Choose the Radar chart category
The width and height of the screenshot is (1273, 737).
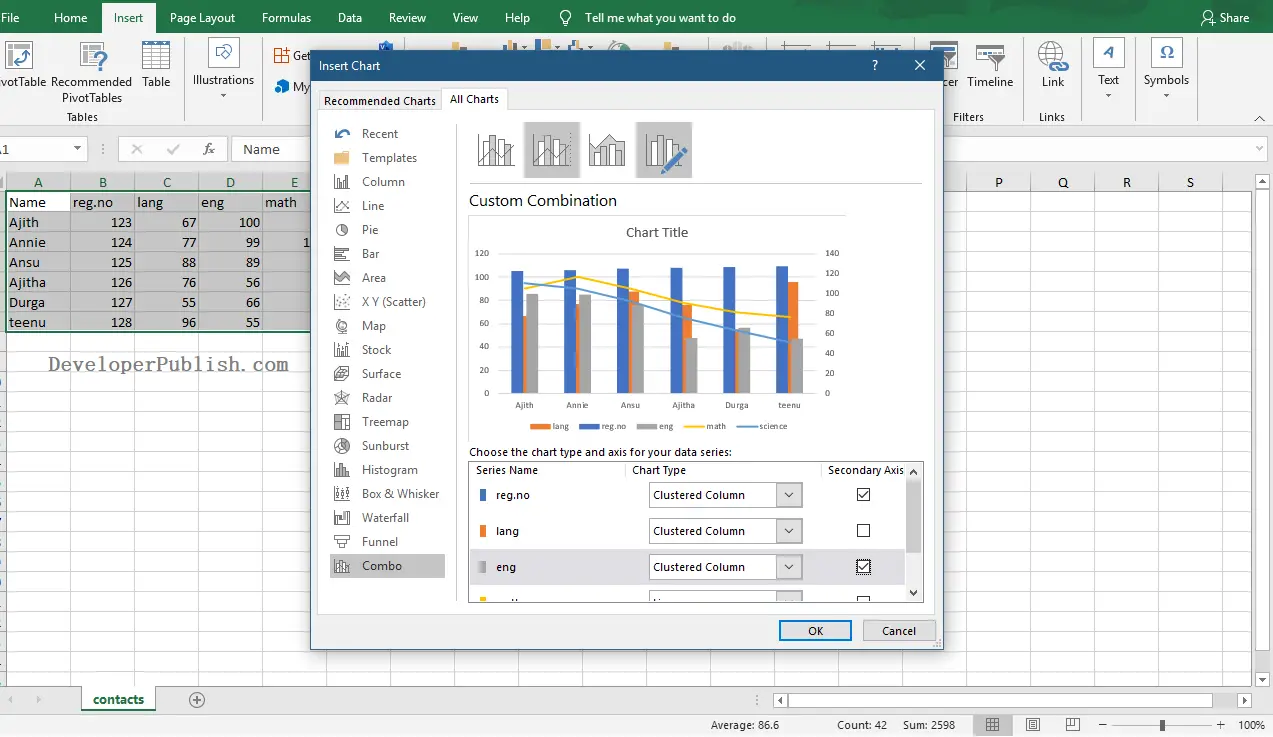pos(387,398)
